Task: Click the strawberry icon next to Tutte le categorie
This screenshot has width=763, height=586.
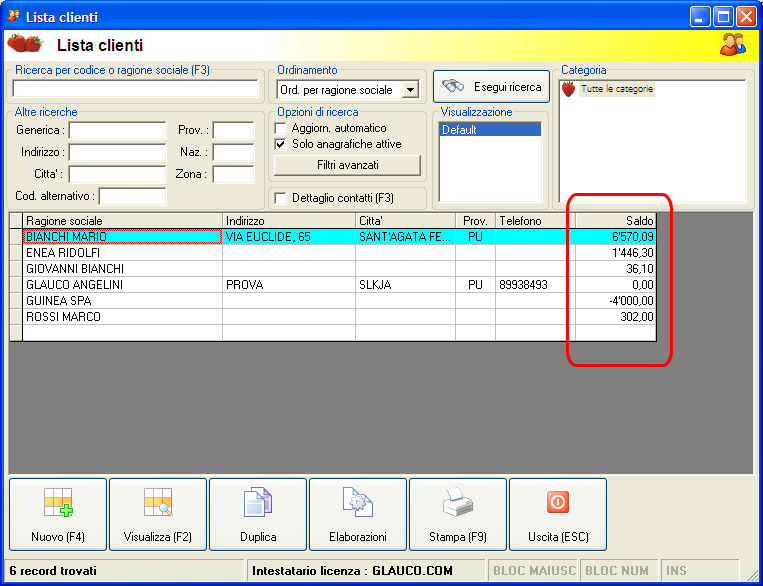Action: pos(568,89)
